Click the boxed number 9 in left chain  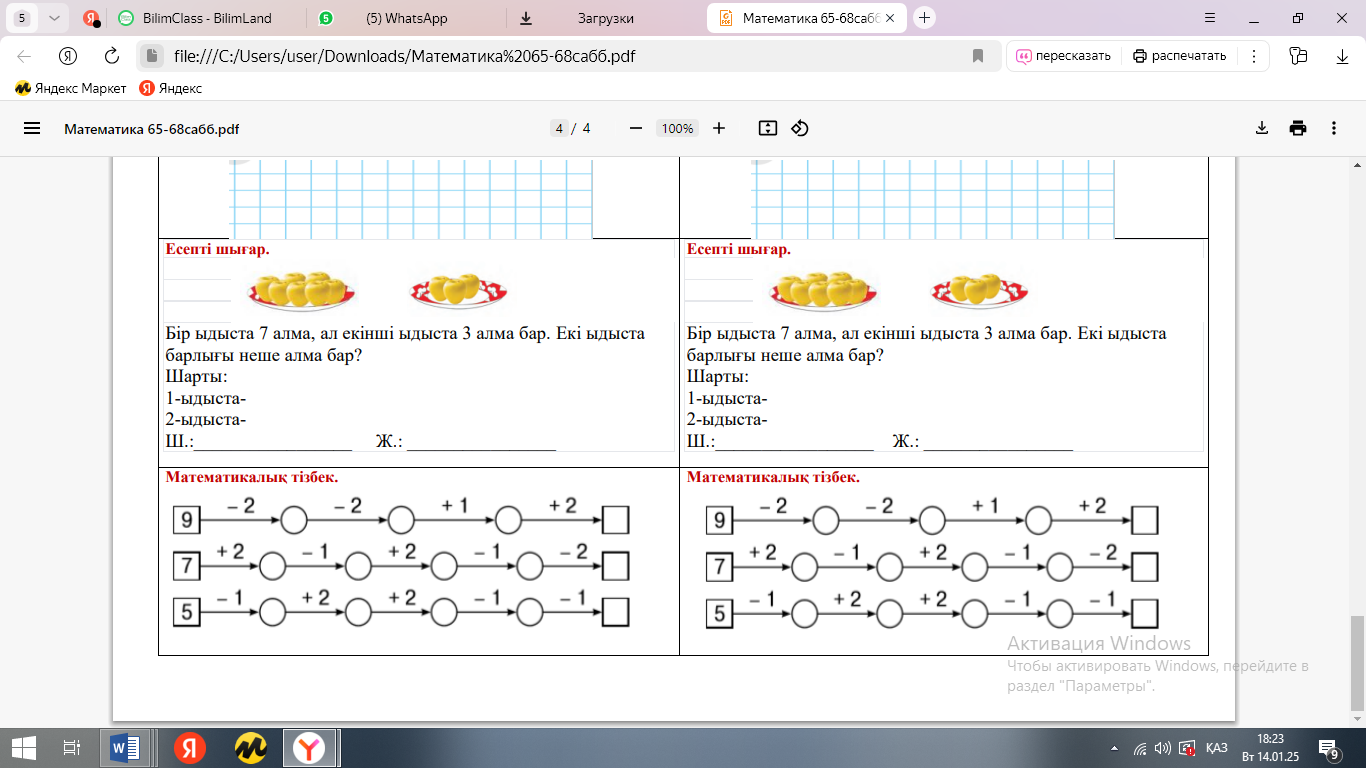tap(186, 520)
